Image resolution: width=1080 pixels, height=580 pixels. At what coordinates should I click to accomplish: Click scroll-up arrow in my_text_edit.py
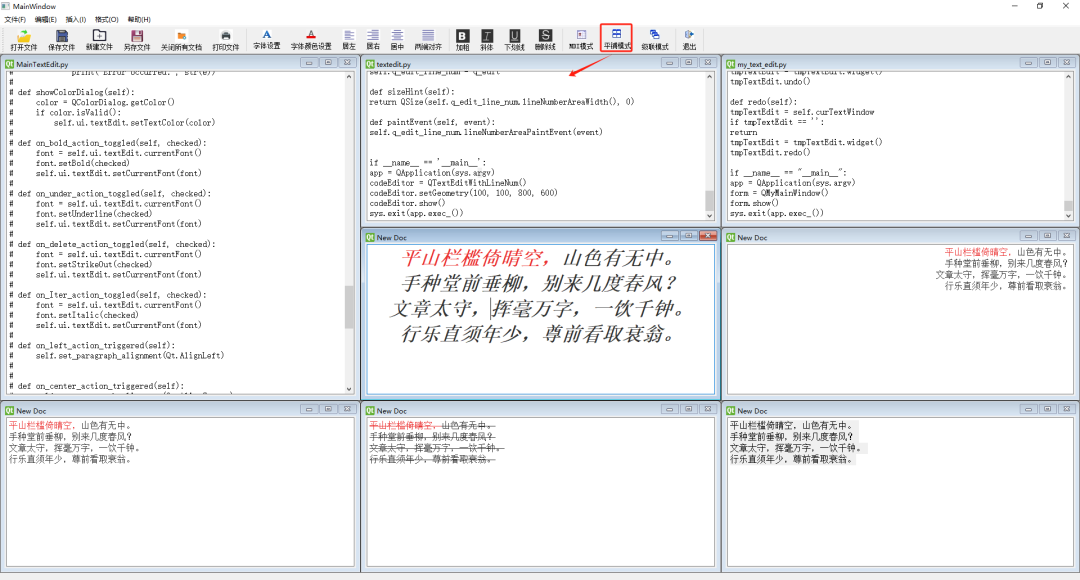tap(1068, 77)
